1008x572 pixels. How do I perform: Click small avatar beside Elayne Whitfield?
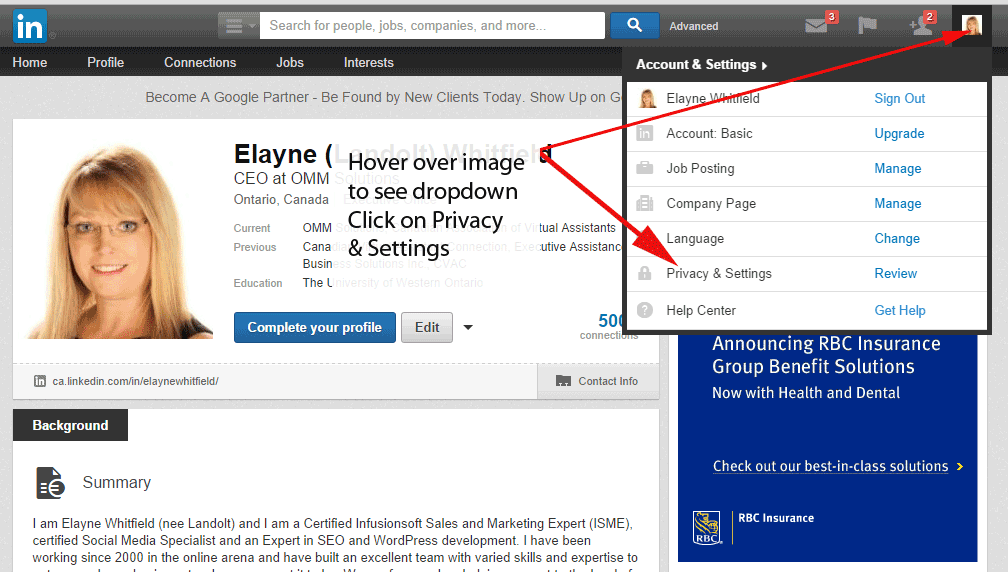[x=647, y=98]
